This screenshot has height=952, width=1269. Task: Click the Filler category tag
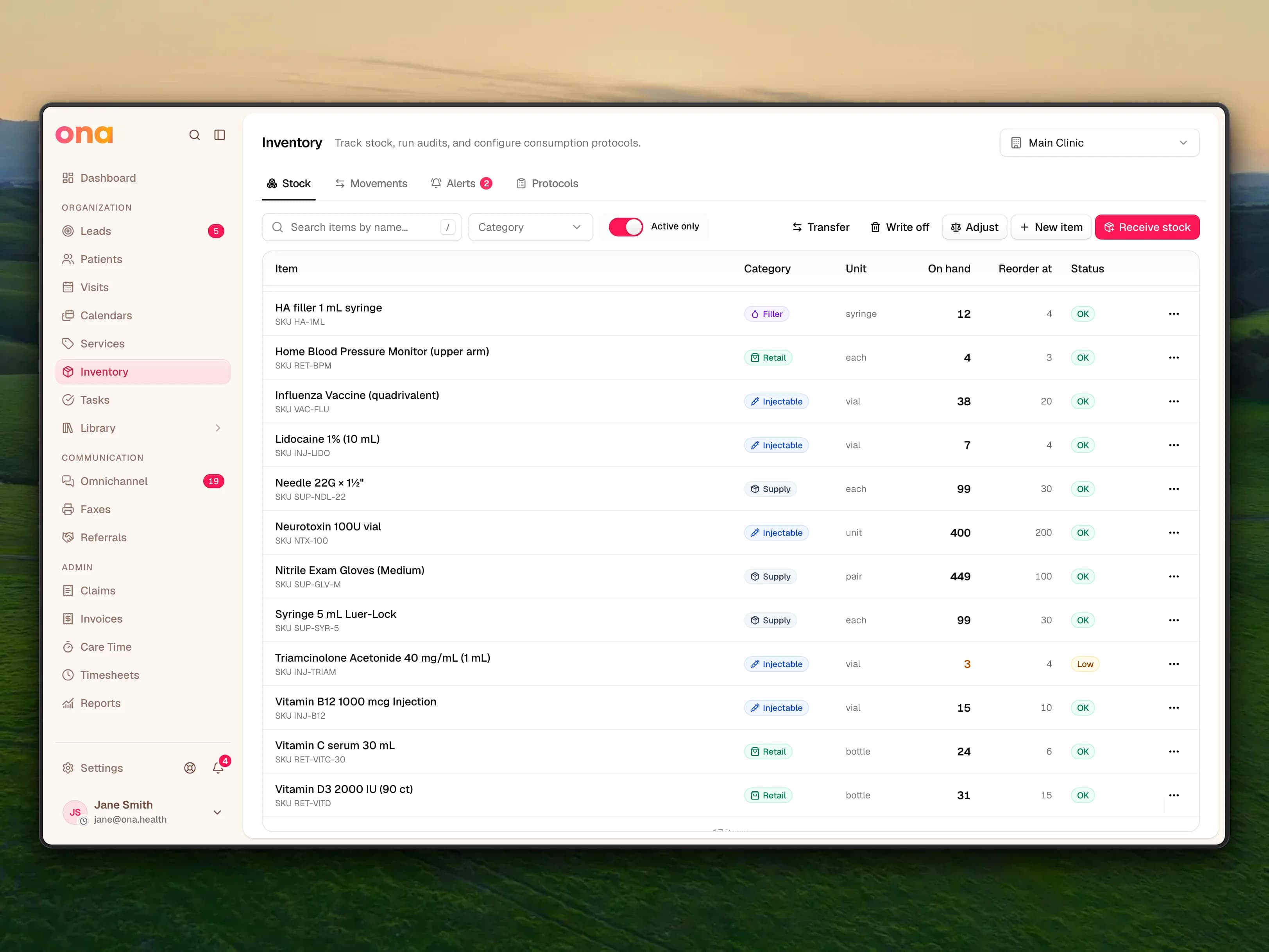pos(766,314)
